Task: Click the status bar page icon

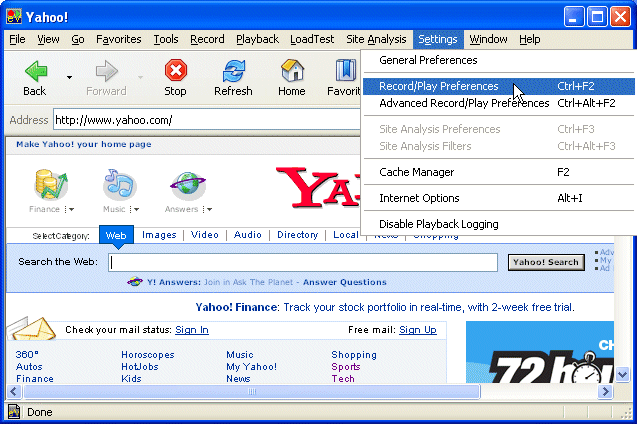Action: [x=14, y=412]
